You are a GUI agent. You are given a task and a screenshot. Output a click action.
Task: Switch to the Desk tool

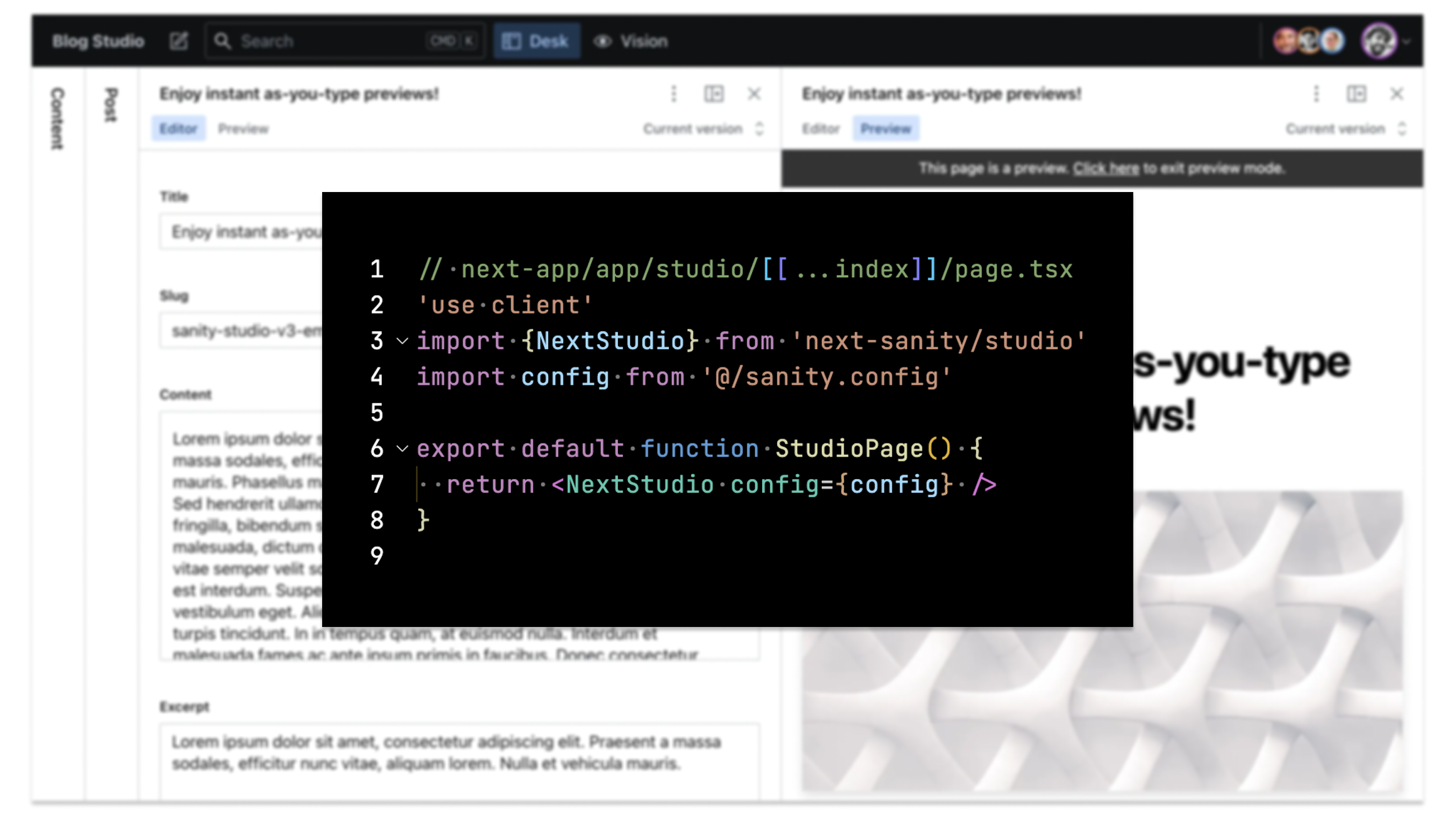point(537,41)
